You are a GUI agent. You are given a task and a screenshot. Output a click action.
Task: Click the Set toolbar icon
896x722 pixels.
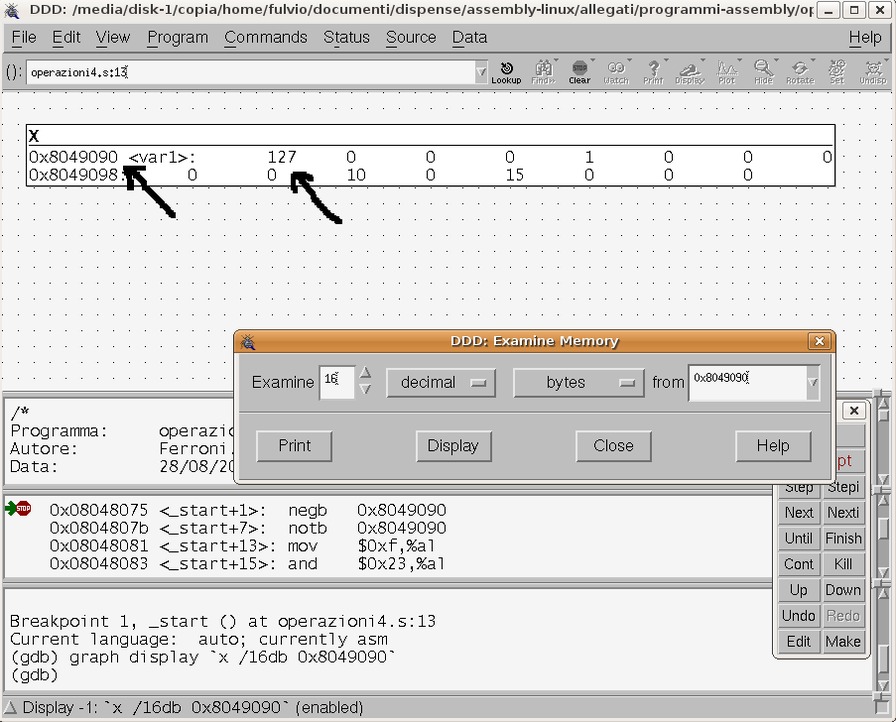837,73
